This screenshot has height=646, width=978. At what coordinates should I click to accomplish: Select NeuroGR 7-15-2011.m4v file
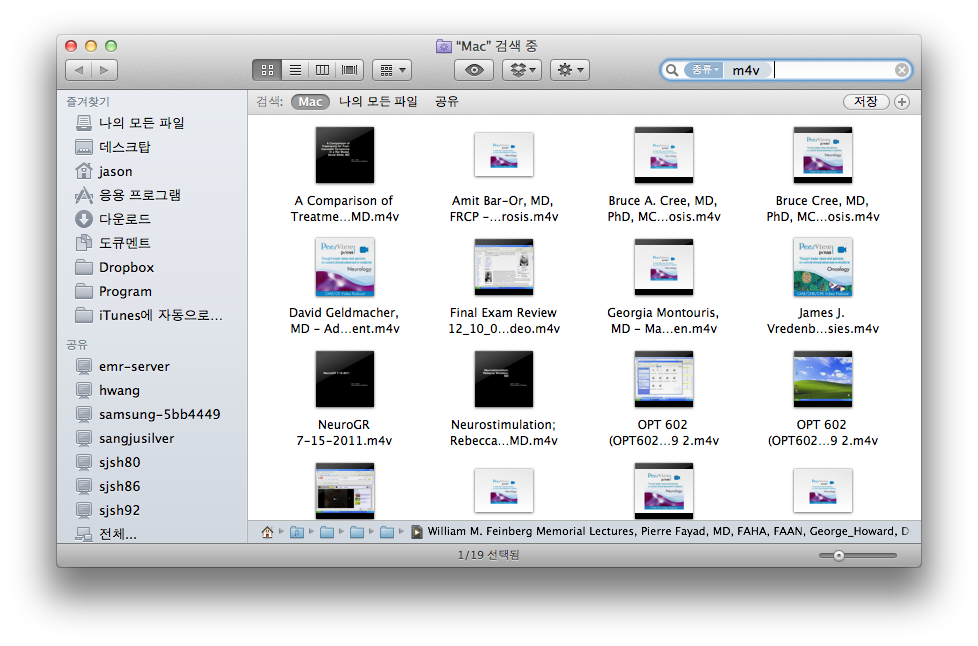(344, 379)
